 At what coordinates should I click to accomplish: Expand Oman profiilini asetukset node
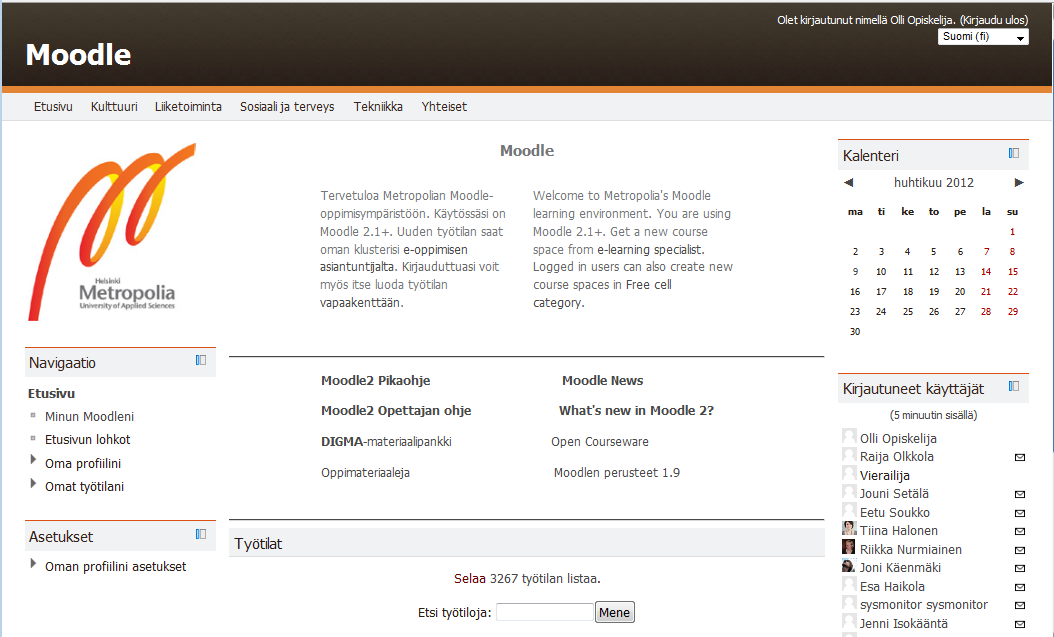[x=33, y=563]
